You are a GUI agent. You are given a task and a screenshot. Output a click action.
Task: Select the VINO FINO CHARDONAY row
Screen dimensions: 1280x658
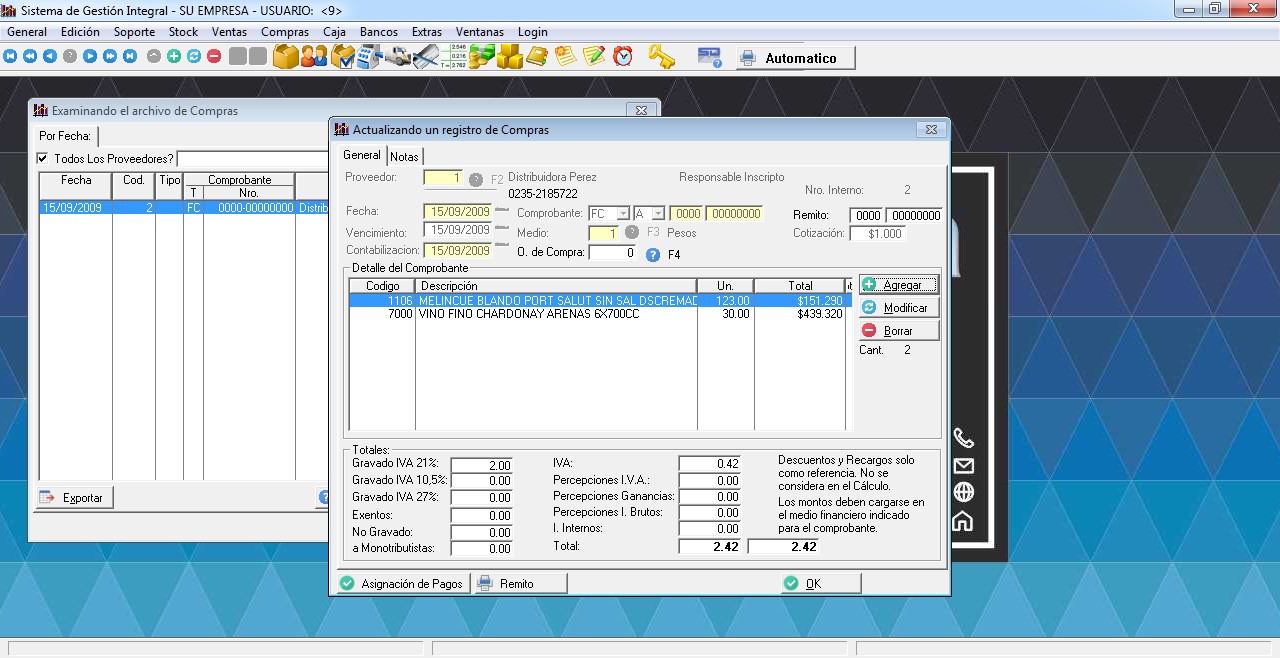click(x=528, y=314)
